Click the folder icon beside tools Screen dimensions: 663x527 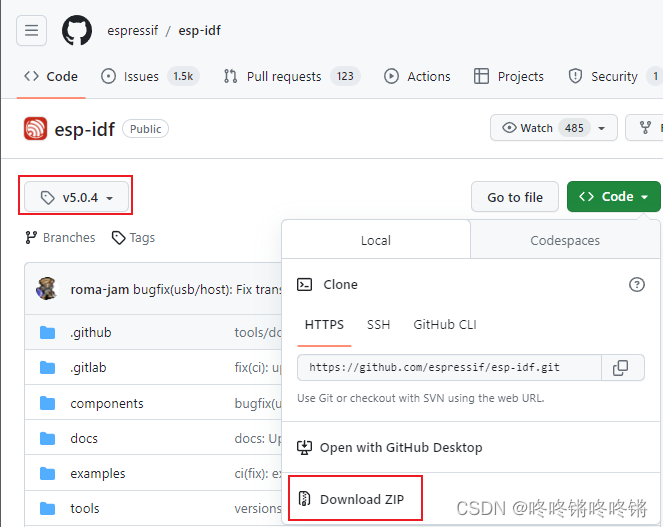pyautogui.click(x=47, y=508)
